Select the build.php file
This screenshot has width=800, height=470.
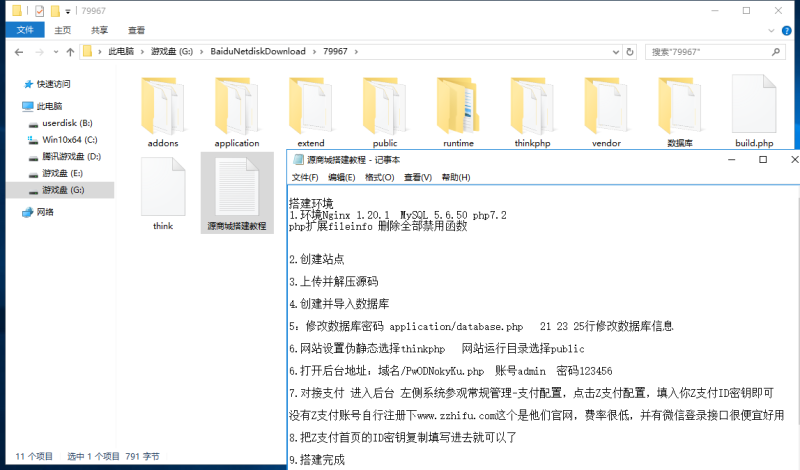(754, 112)
